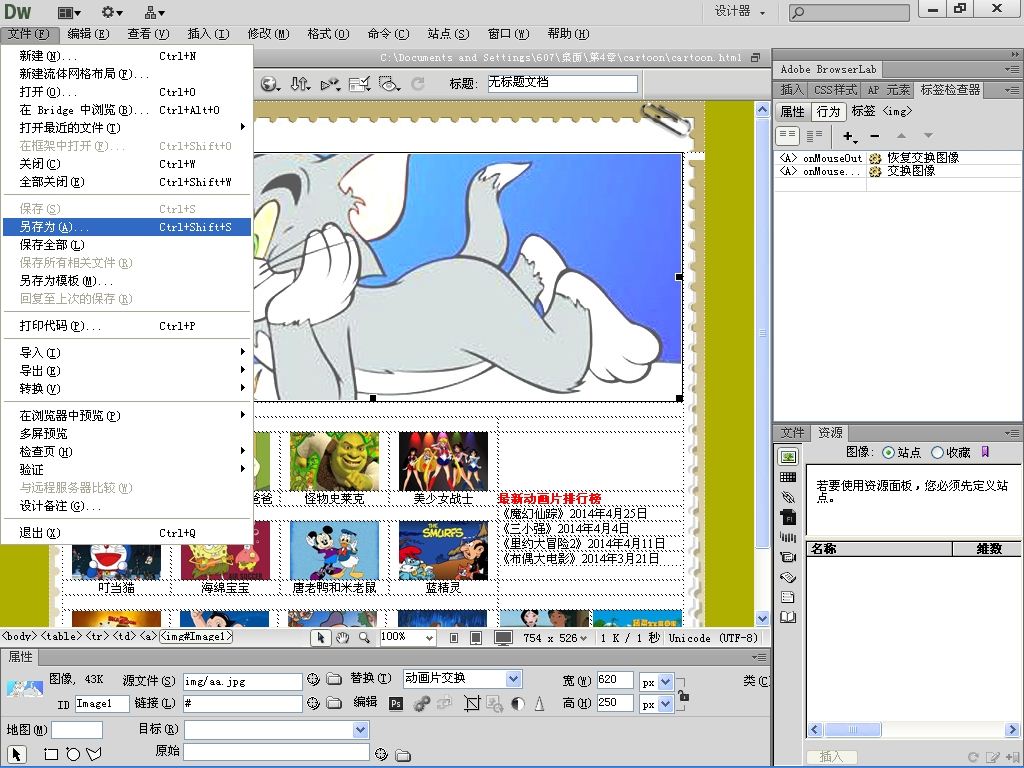
Task: Click the crop image tool
Action: coord(472,703)
